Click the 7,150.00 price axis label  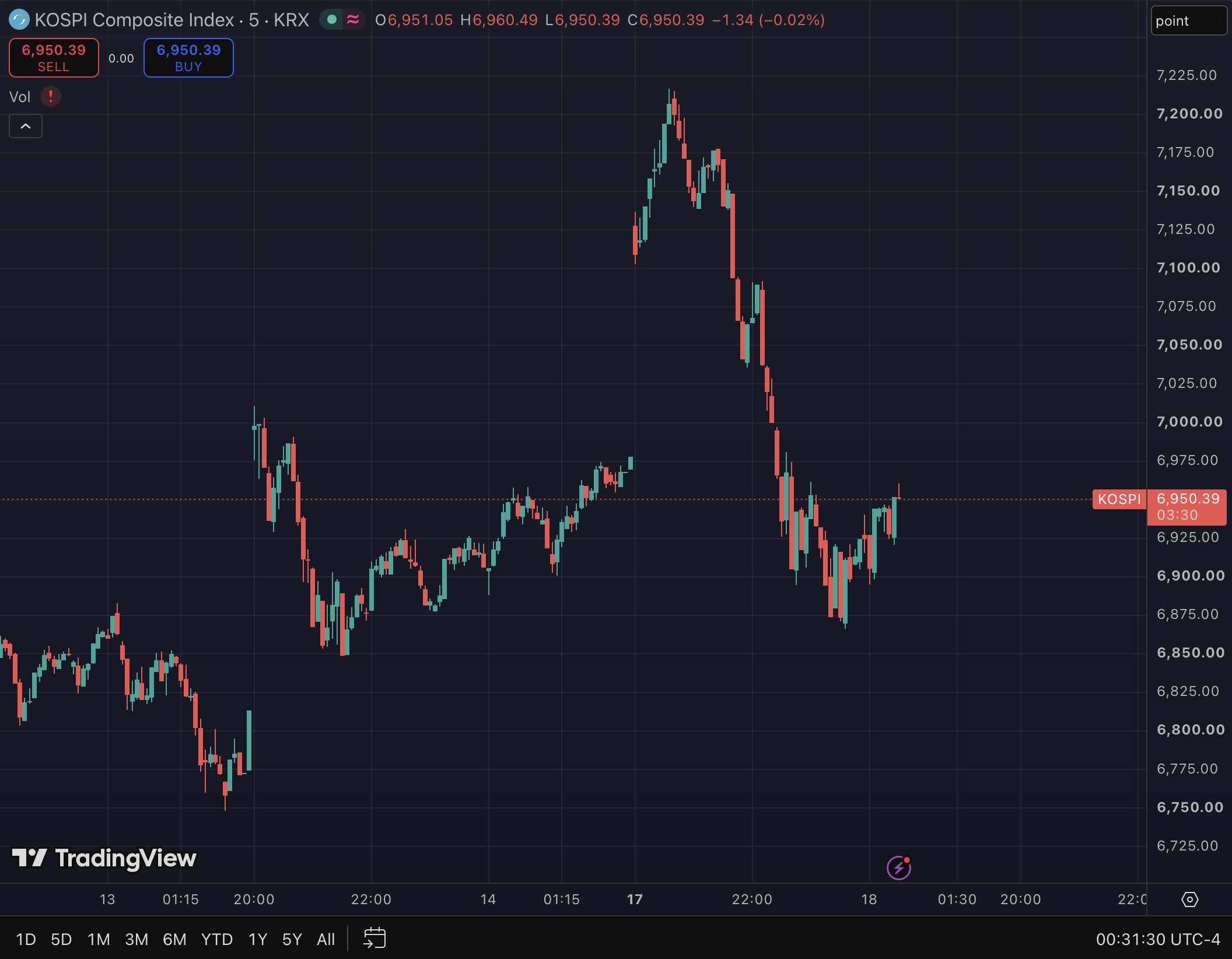tap(1188, 191)
